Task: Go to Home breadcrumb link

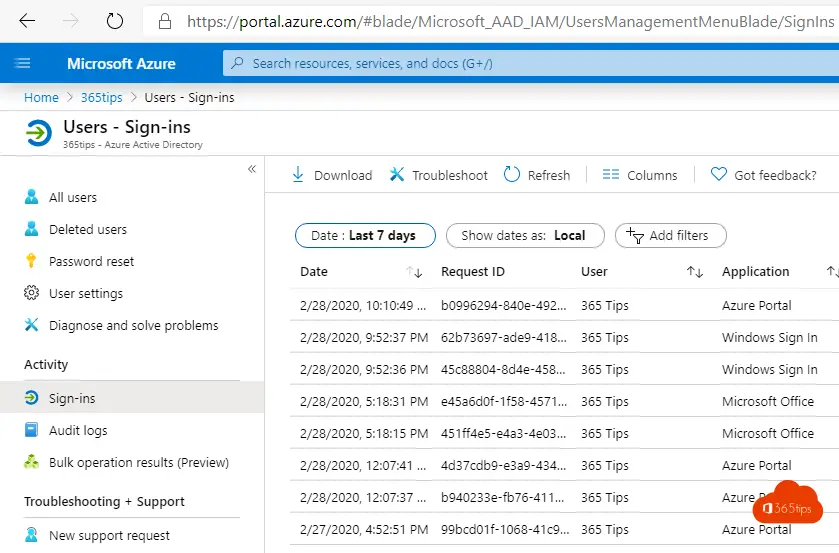Action: 41,97
